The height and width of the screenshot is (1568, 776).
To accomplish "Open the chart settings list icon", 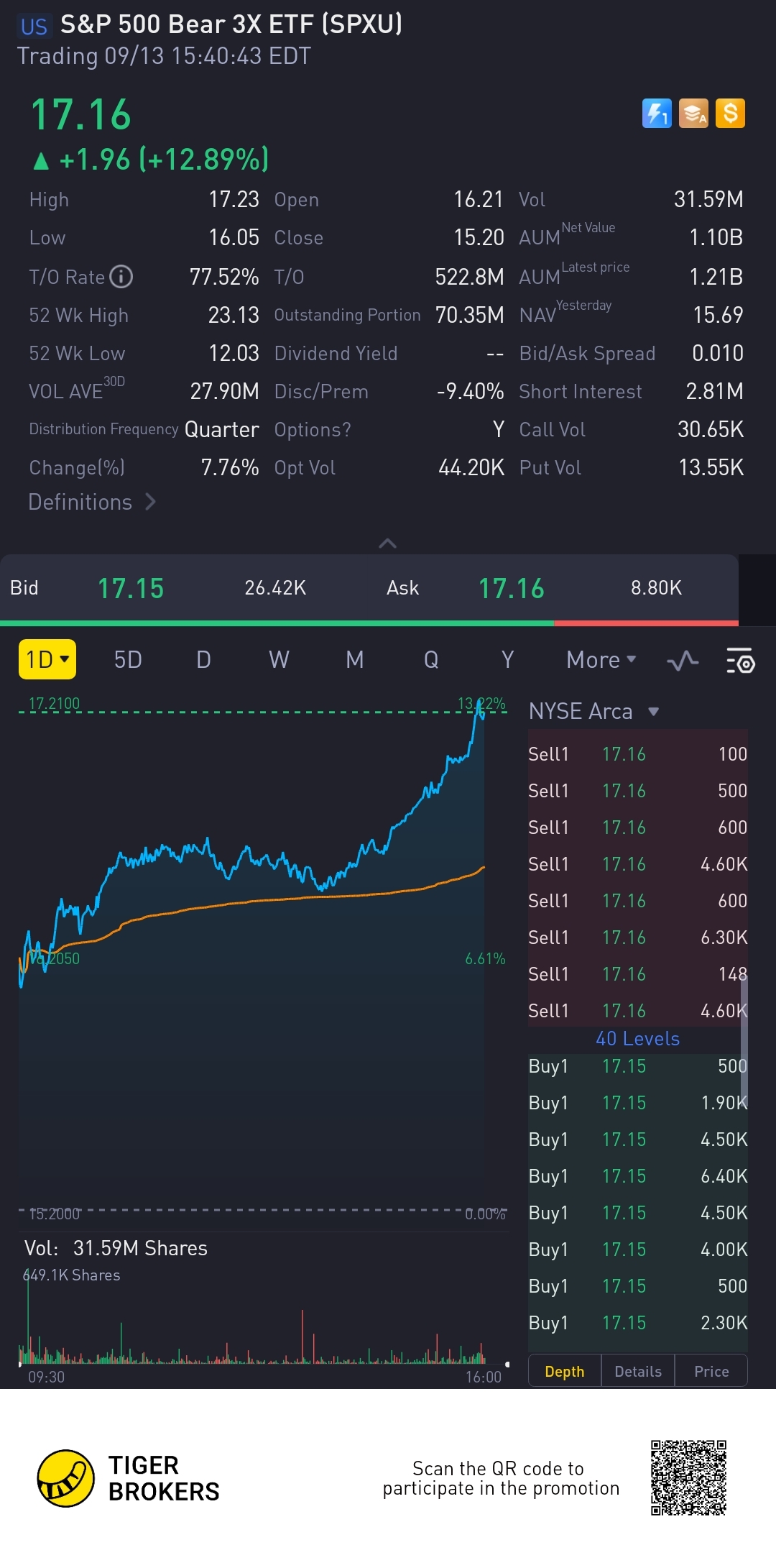I will 740,660.
